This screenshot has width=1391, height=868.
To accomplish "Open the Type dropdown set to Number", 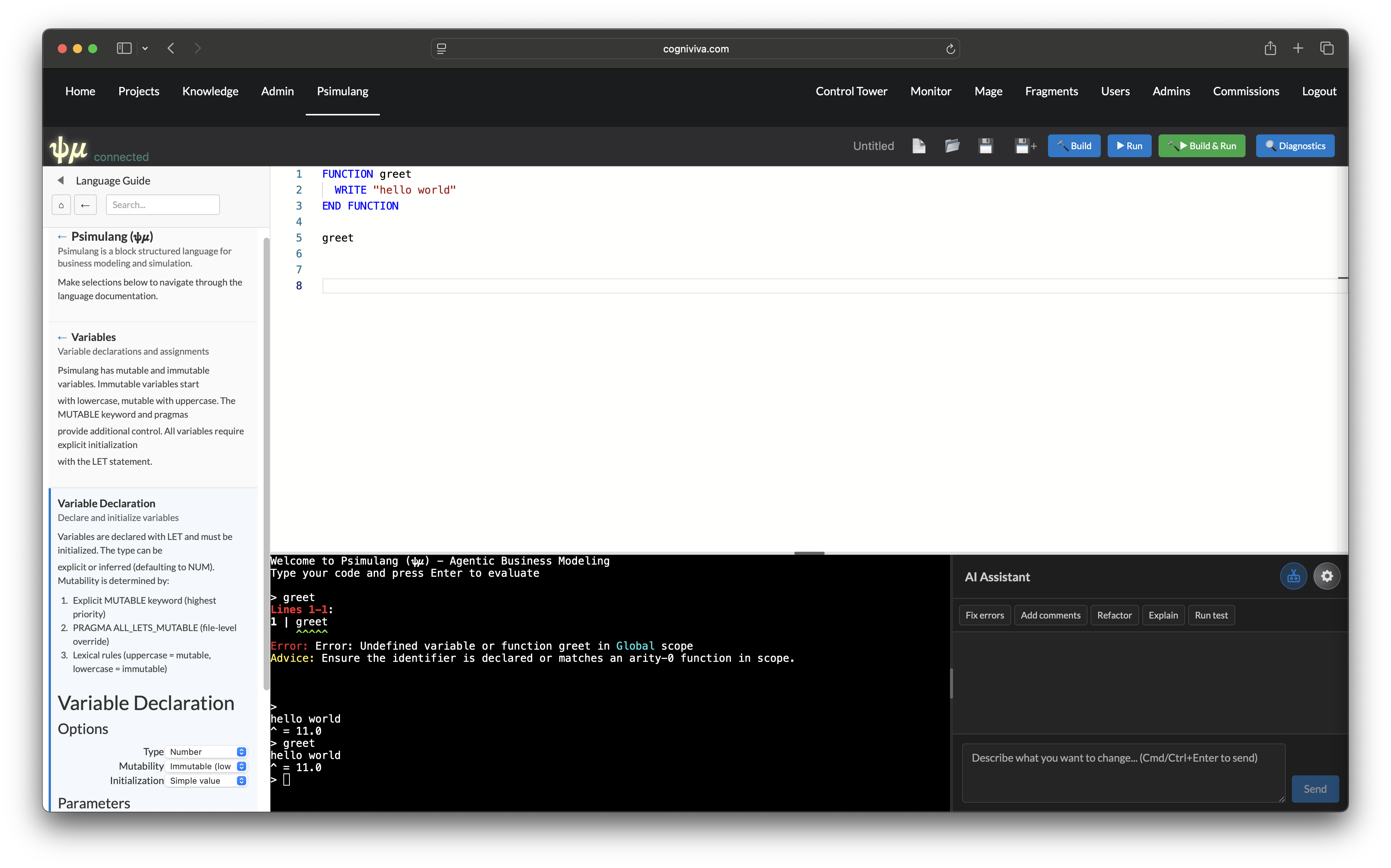I will (x=206, y=751).
